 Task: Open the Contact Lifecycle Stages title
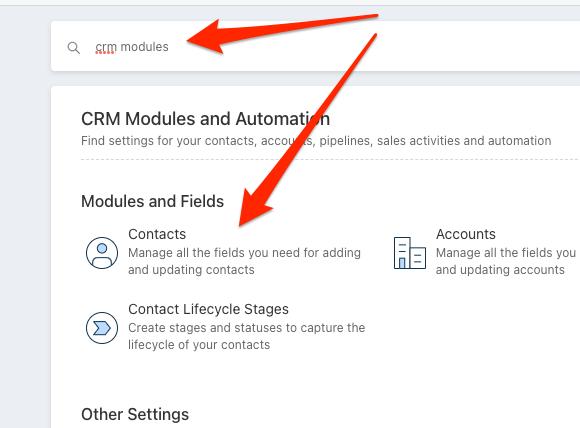click(x=208, y=309)
